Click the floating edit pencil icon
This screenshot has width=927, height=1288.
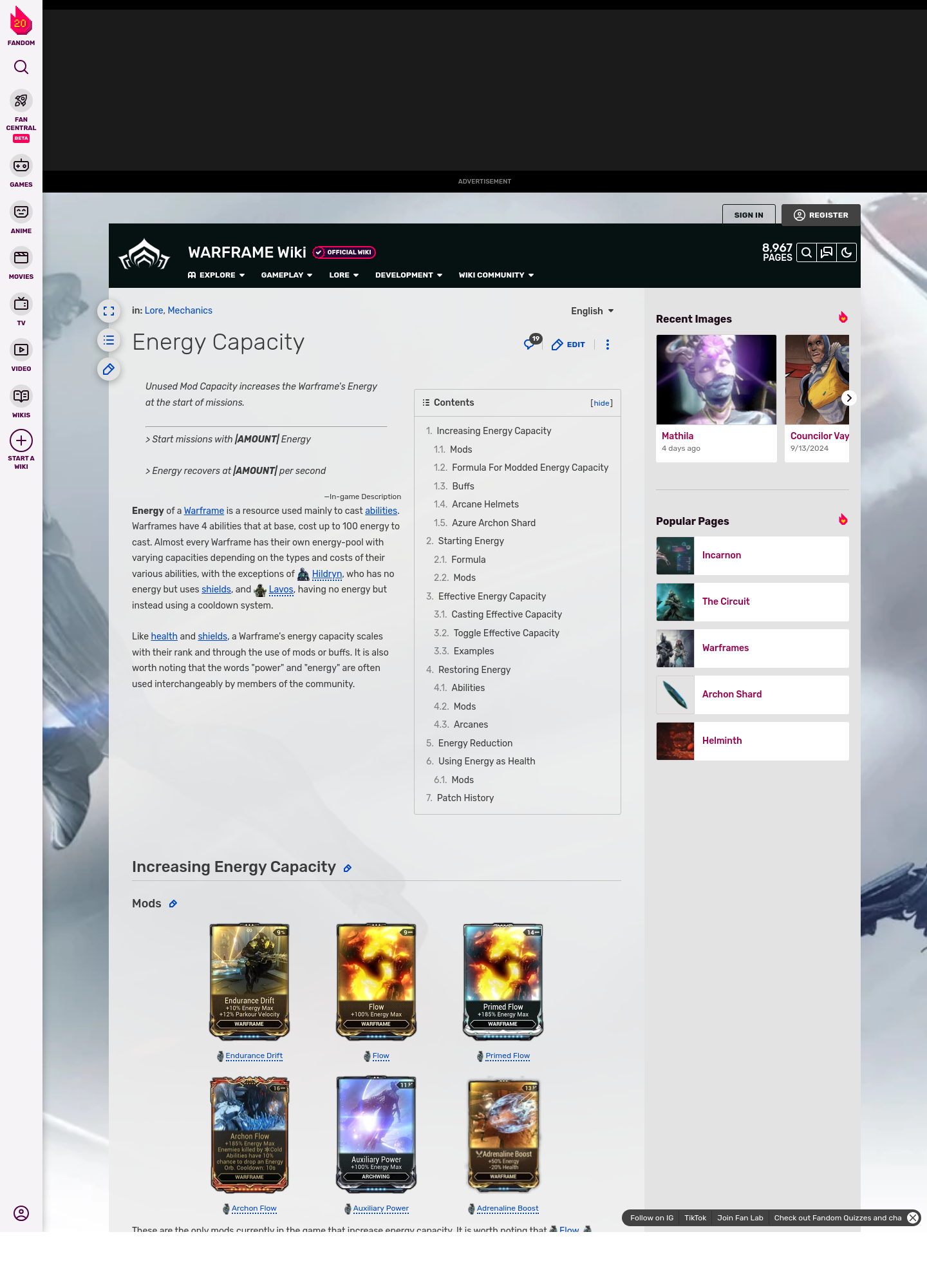coord(109,369)
